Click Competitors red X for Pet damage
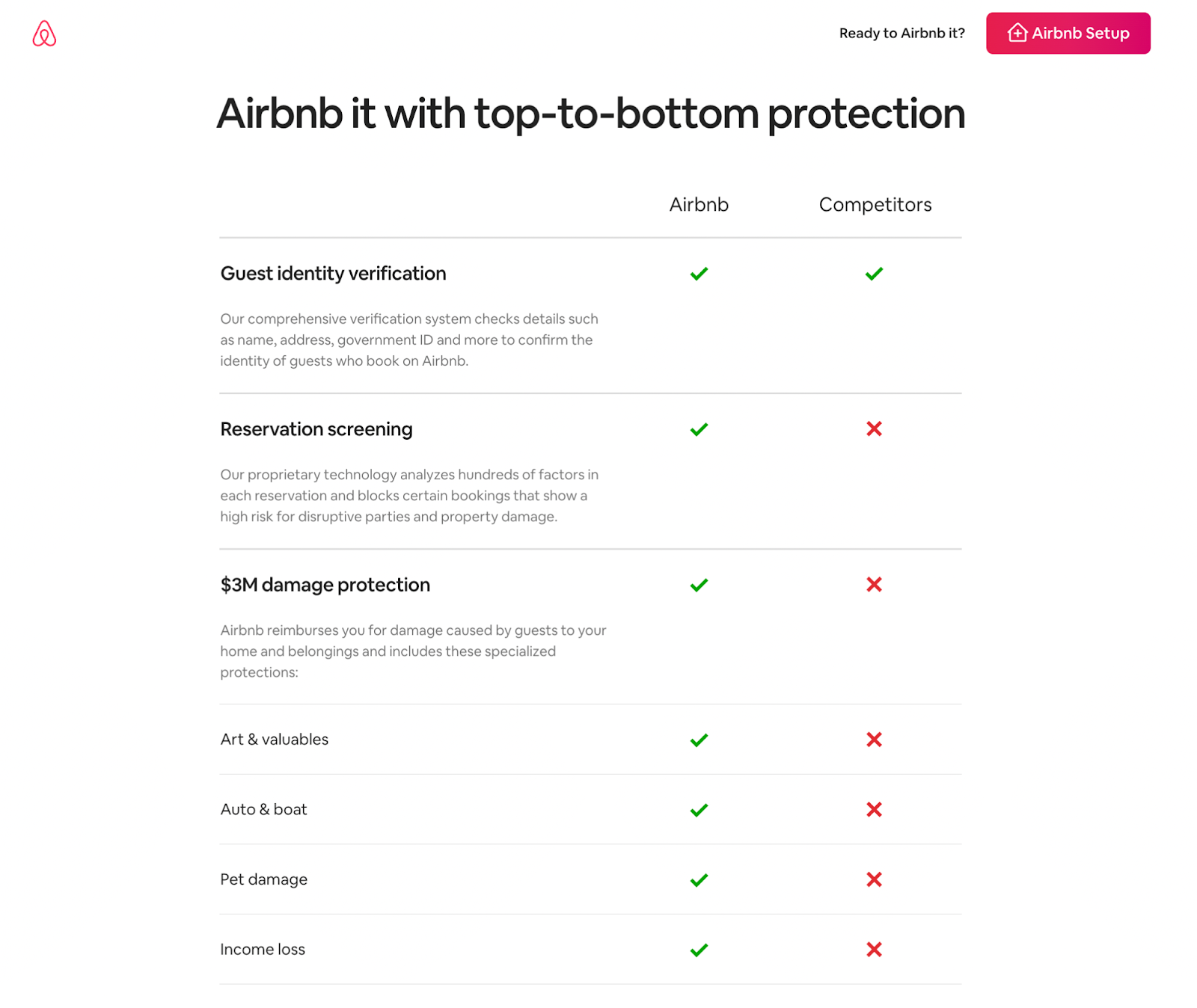The image size is (1197, 1008). click(x=874, y=879)
